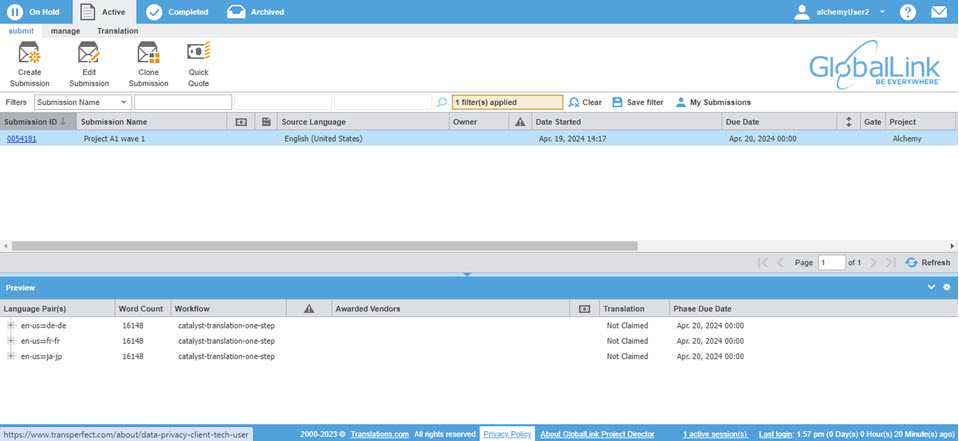Click the horizontal scrollbar under submissions grid
This screenshot has width=959, height=441.
click(x=320, y=245)
